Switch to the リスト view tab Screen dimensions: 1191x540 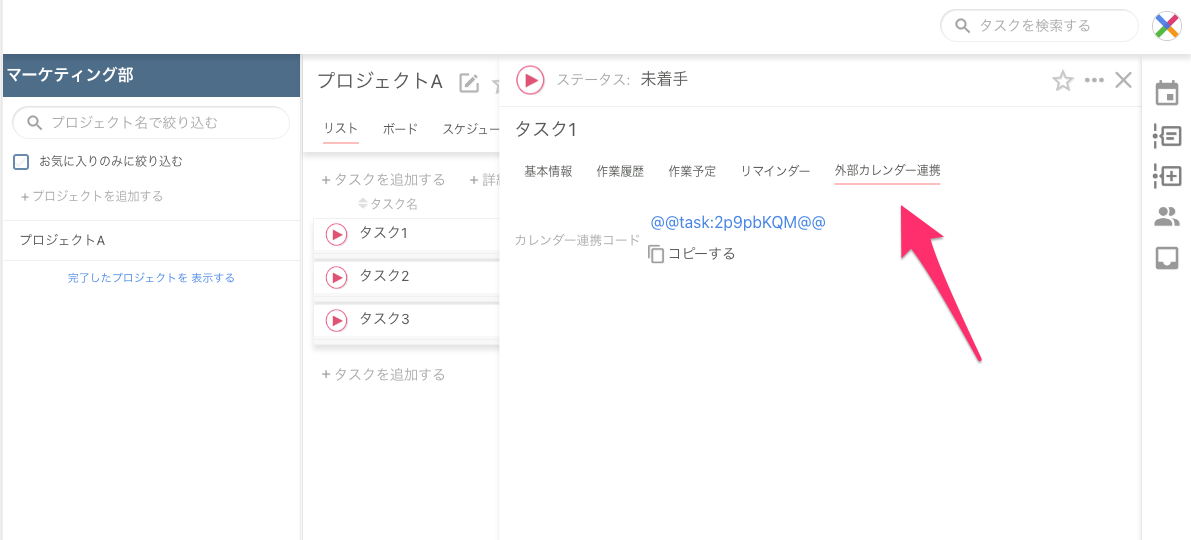(x=340, y=128)
